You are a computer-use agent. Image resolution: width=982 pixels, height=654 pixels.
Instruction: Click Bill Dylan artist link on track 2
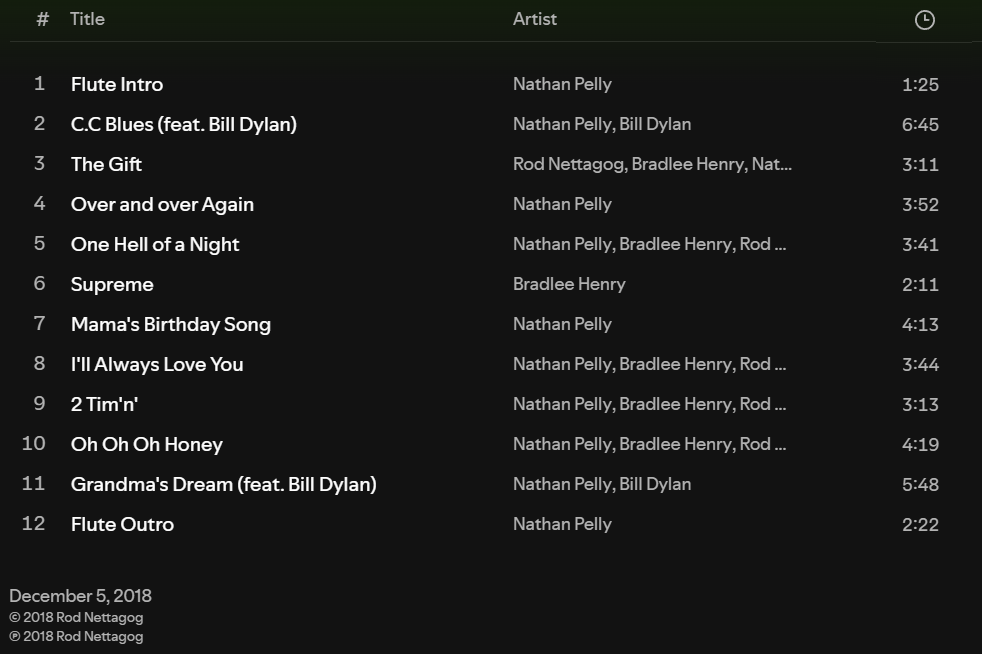tap(655, 125)
